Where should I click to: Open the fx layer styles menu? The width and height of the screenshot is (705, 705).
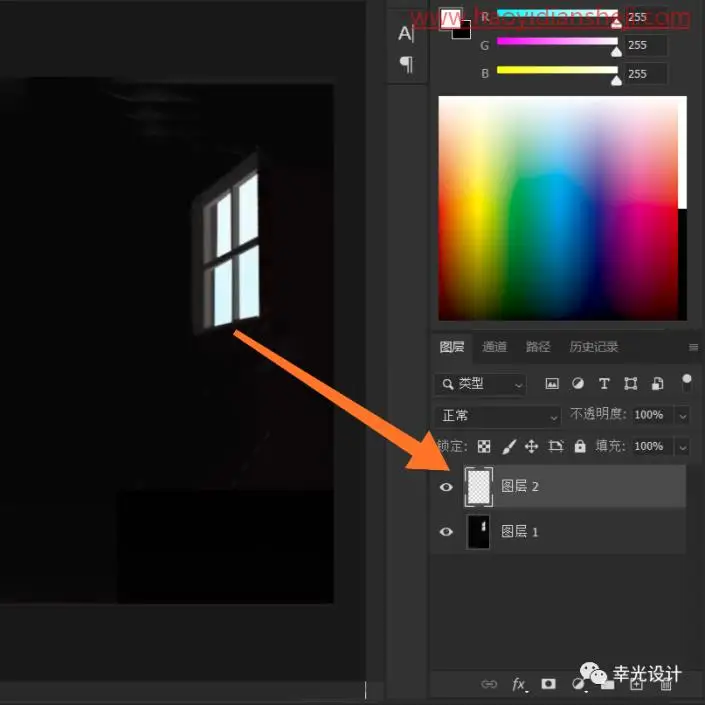point(519,685)
